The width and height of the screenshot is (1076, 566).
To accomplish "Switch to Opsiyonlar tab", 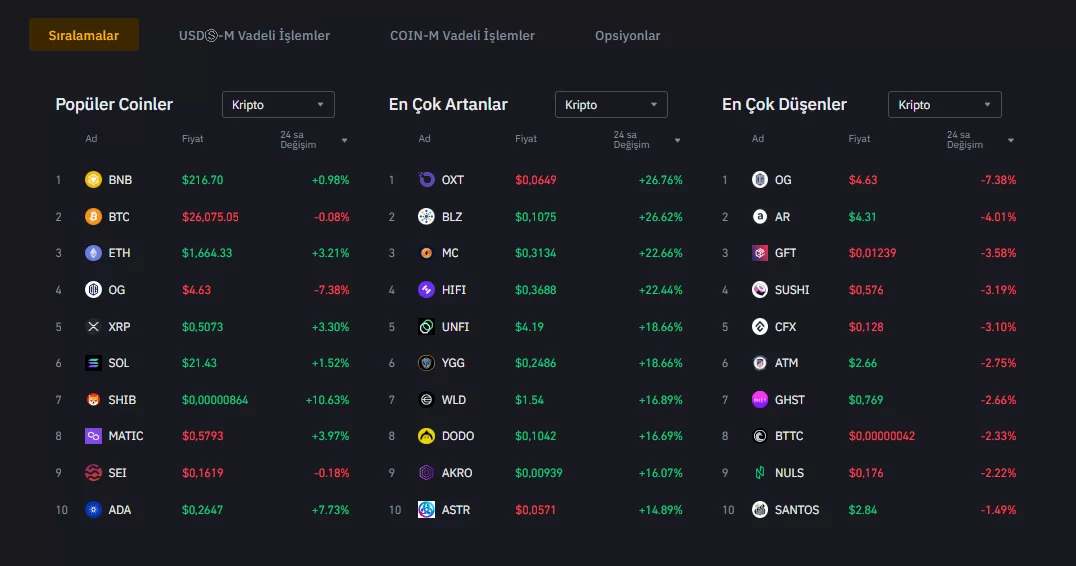I will pos(627,36).
